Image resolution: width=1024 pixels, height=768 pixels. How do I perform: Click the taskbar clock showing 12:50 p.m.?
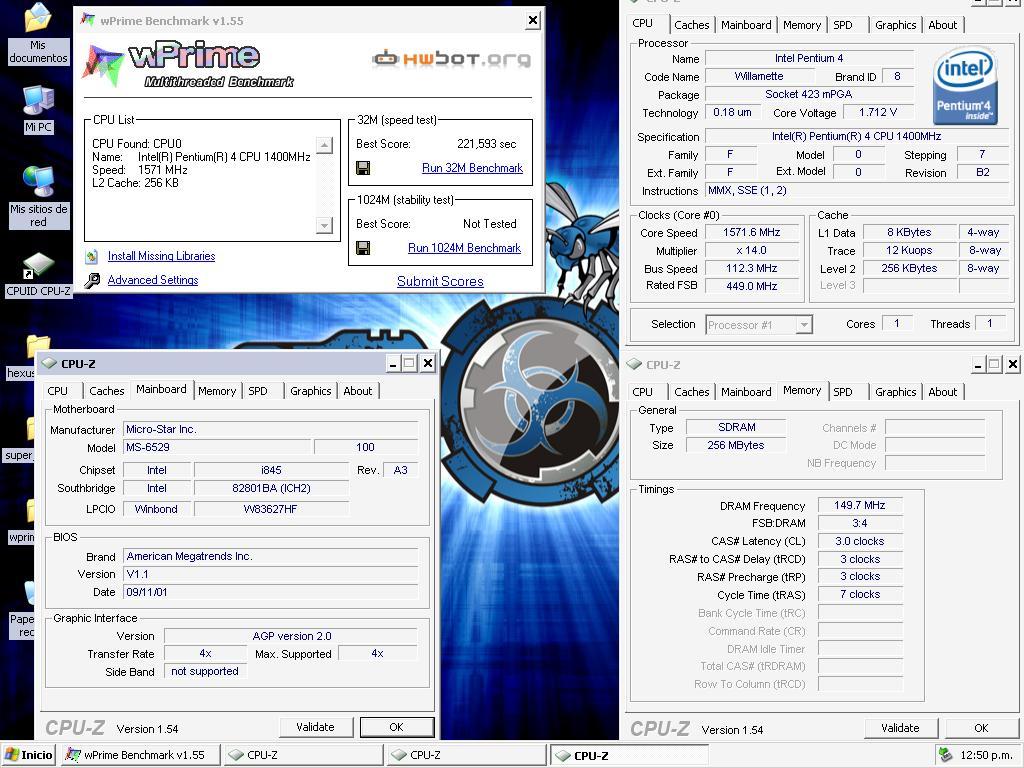tap(986, 755)
